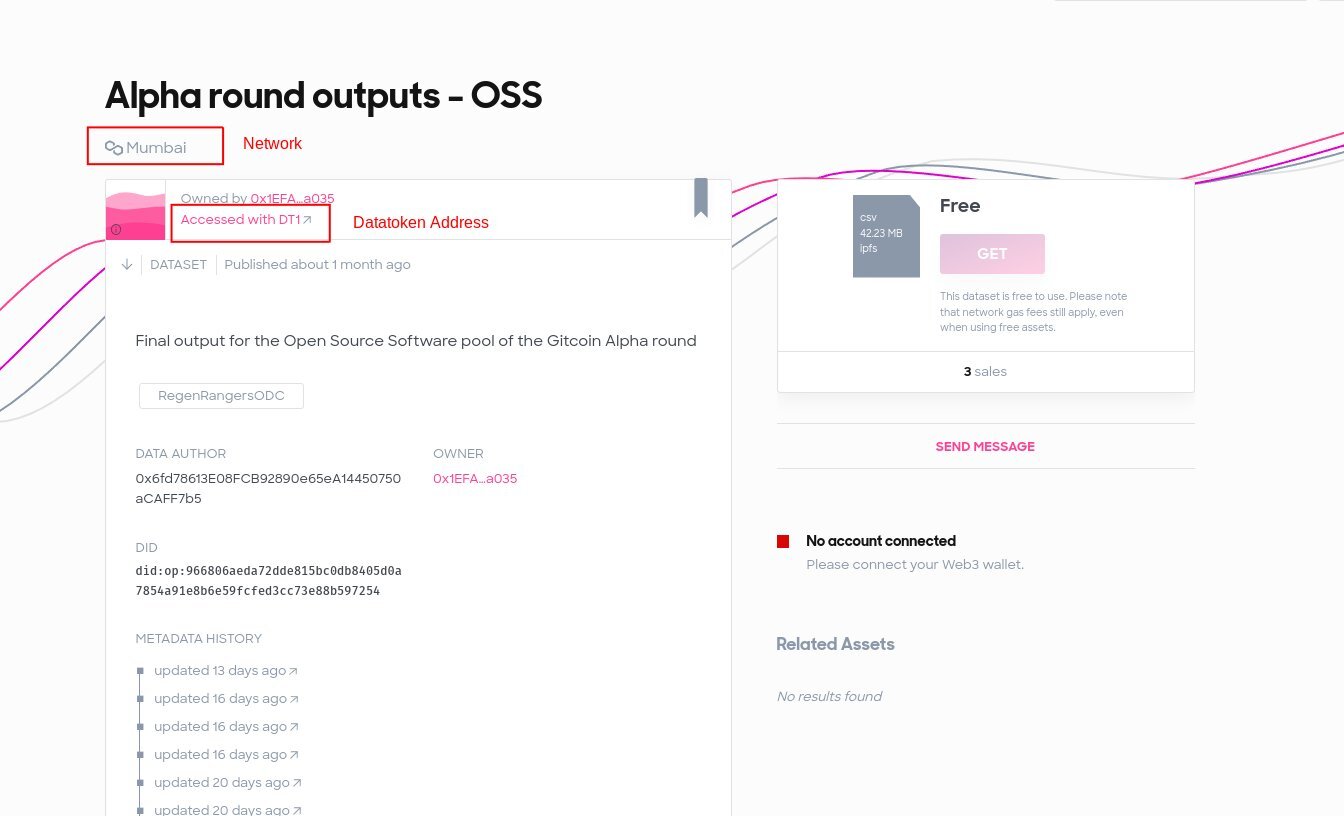Viewport: 1344px width, 816px height.
Task: Open owner link under OWNER heading
Action: click(475, 479)
